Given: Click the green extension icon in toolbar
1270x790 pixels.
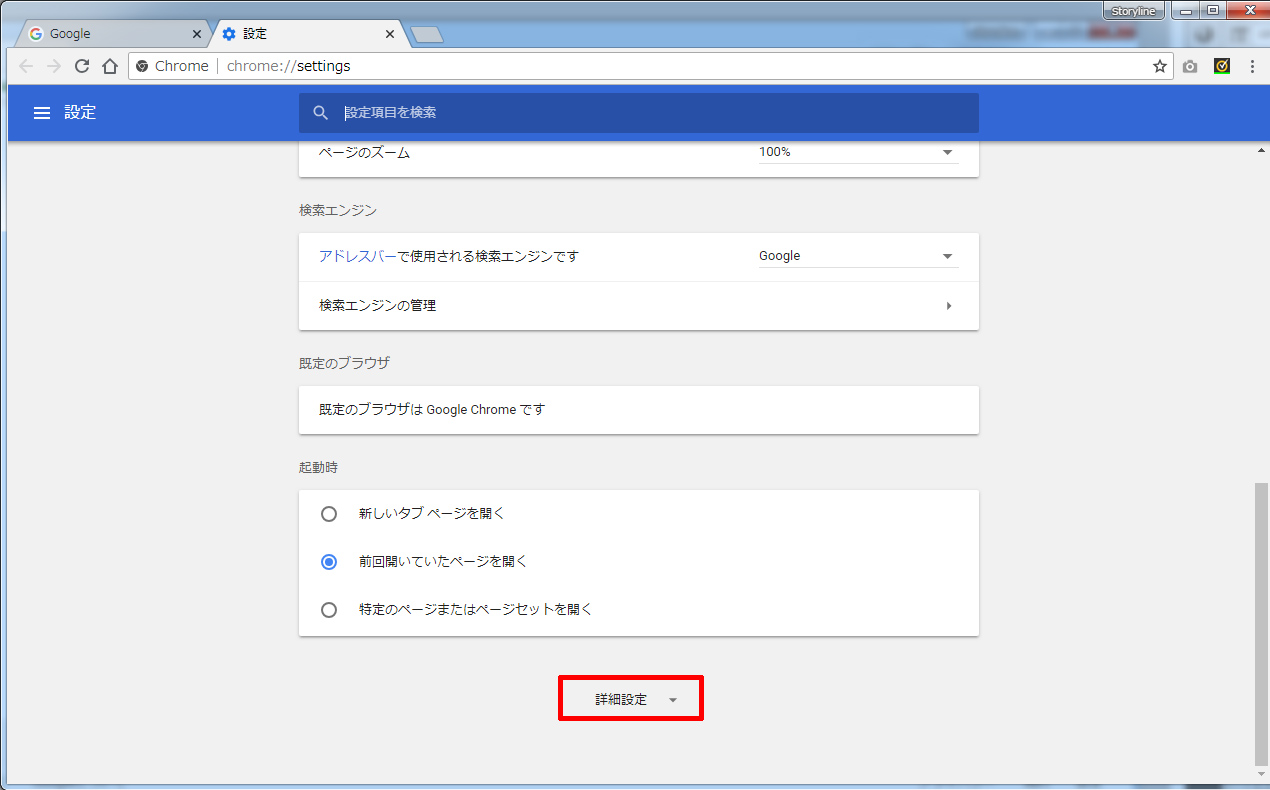Looking at the screenshot, I should tap(1221, 66).
